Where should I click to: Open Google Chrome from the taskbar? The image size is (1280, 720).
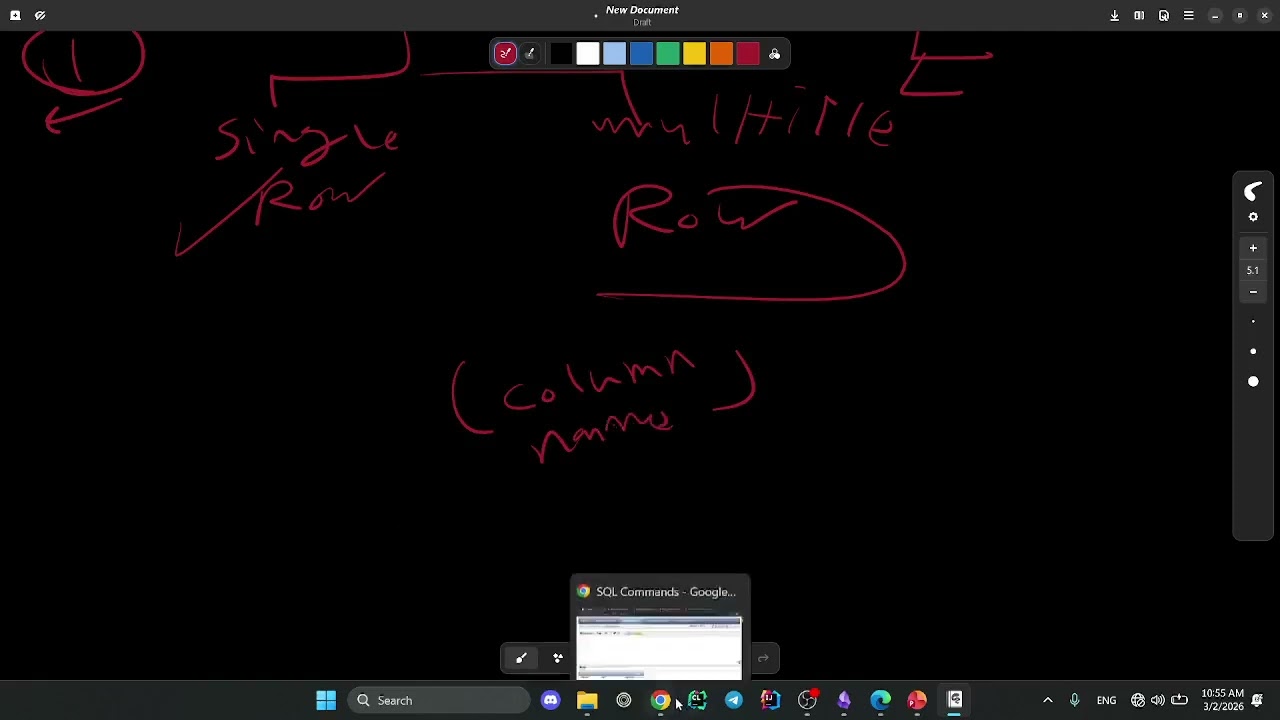pyautogui.click(x=660, y=700)
